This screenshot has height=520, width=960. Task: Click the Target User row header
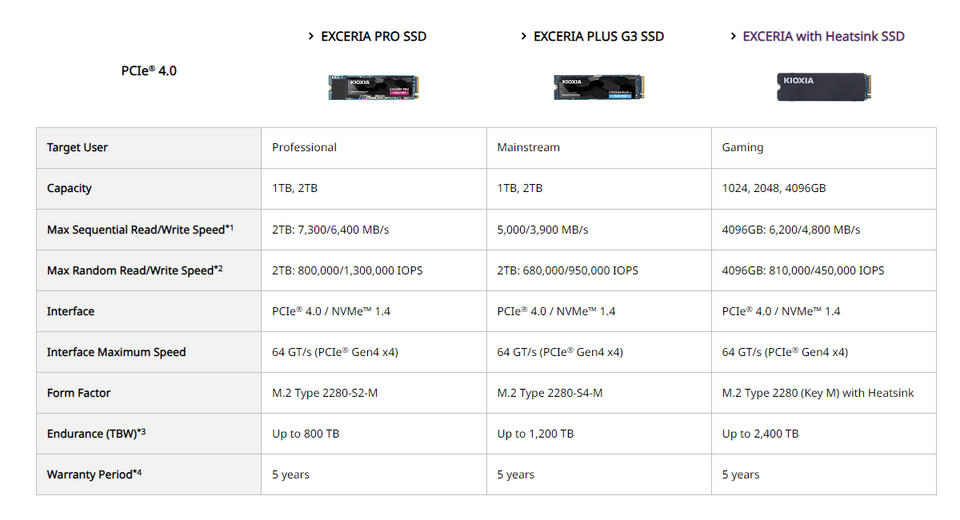click(x=149, y=148)
